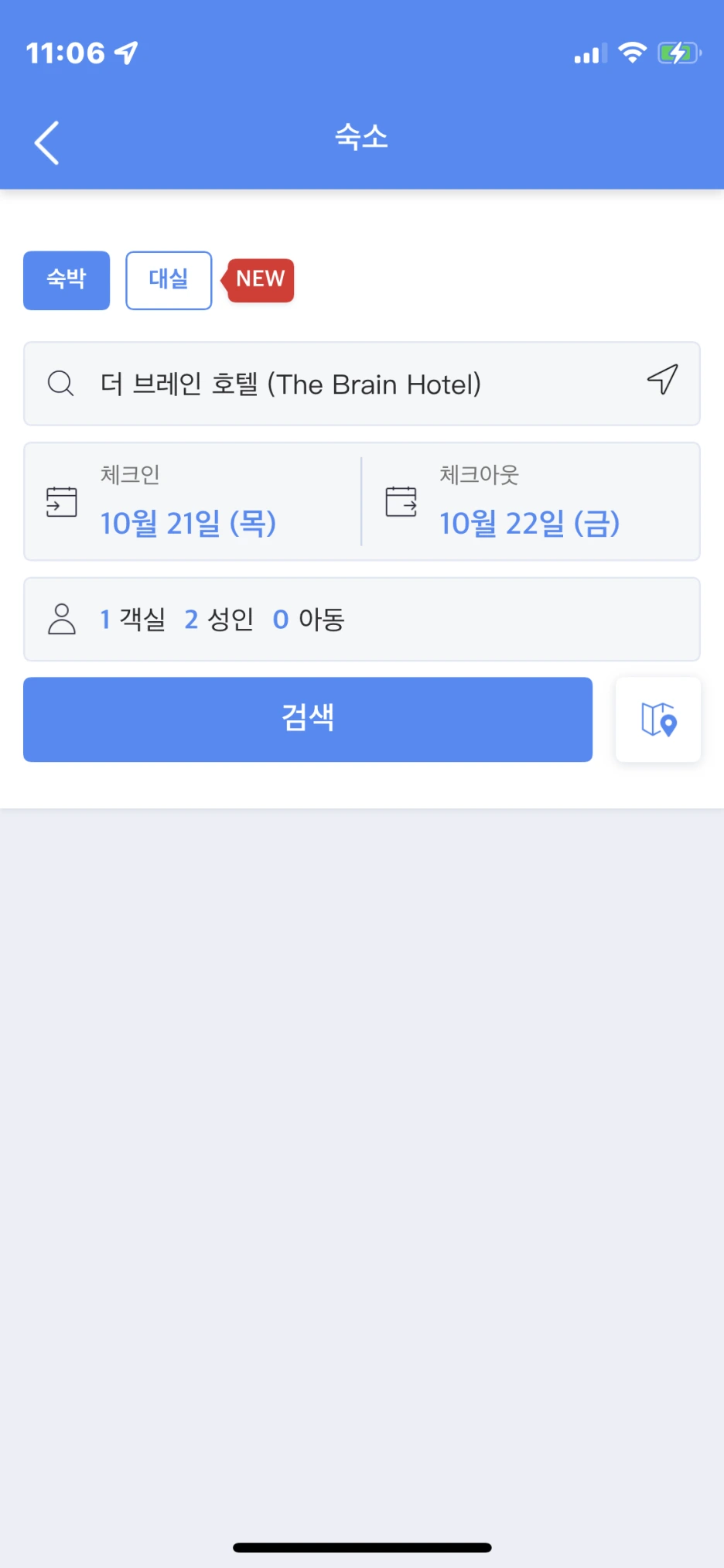The height and width of the screenshot is (1568, 724).
Task: Tap the 체크인 label
Action: (x=130, y=474)
